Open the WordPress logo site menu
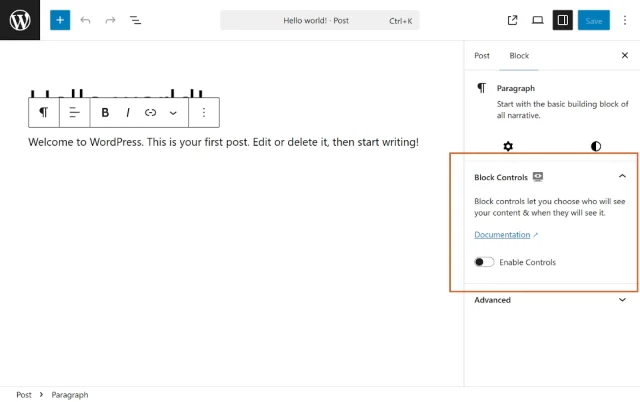Viewport: 640px width, 402px height. pyautogui.click(x=20, y=20)
